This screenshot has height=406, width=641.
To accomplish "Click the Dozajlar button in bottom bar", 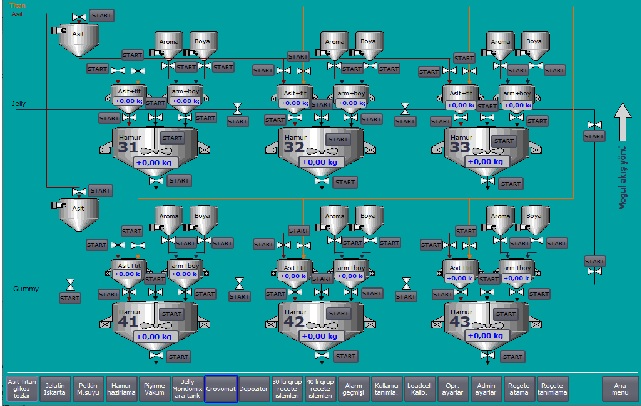I will [x=254, y=388].
